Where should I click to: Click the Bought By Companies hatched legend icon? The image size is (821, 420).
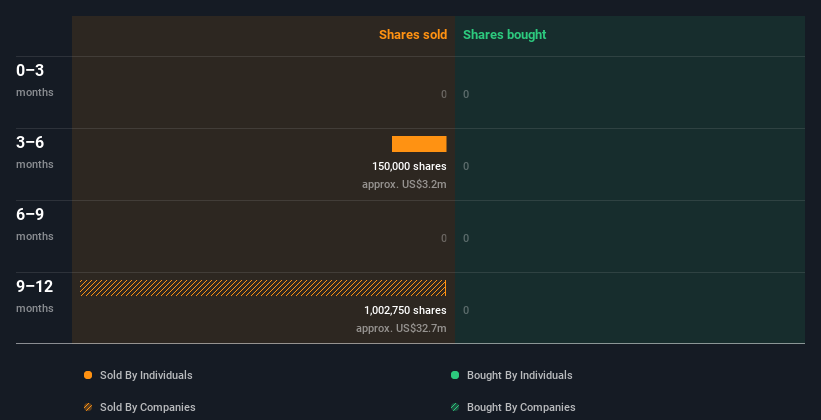click(x=455, y=407)
